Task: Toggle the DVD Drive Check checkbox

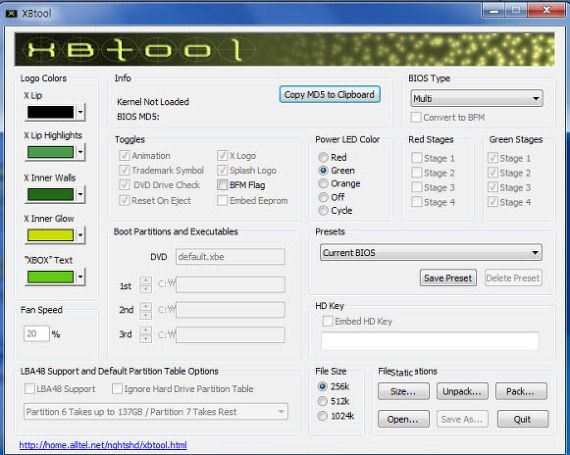Action: 124,185
